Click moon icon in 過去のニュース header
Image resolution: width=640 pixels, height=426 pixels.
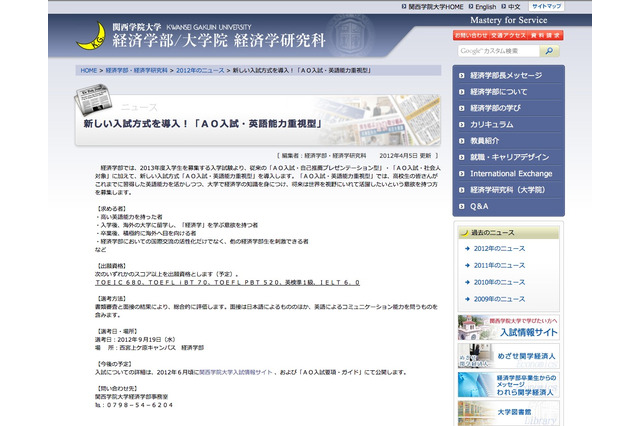point(464,233)
